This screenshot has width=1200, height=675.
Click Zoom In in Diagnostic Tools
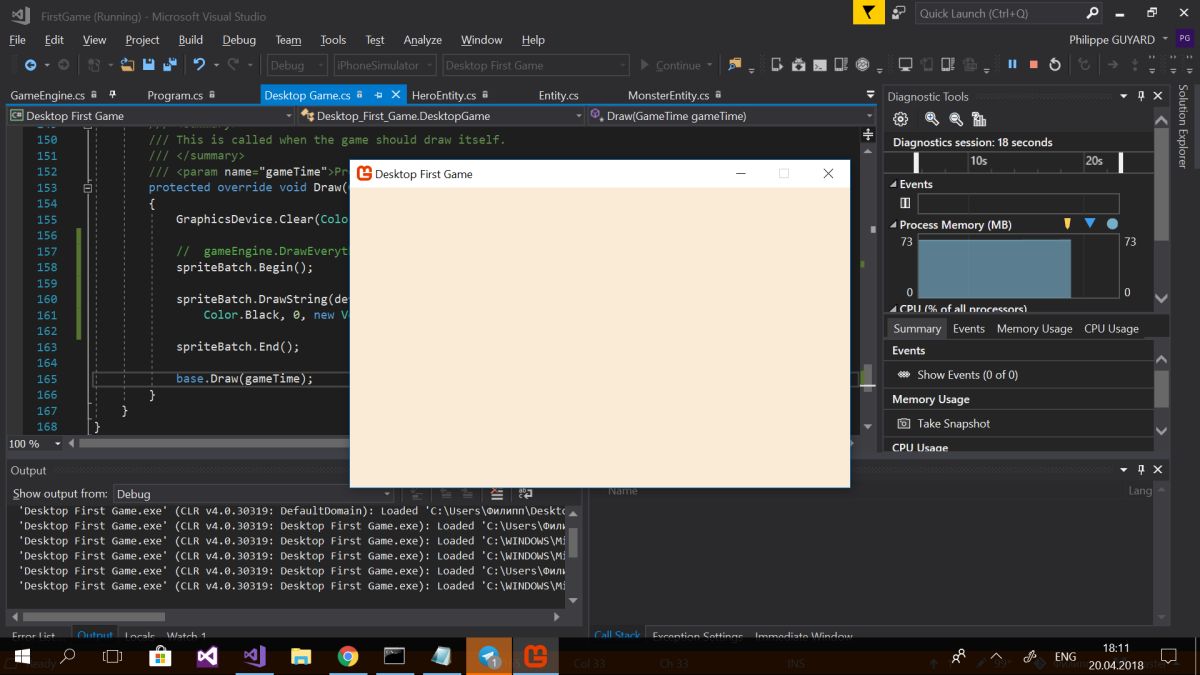pos(932,119)
